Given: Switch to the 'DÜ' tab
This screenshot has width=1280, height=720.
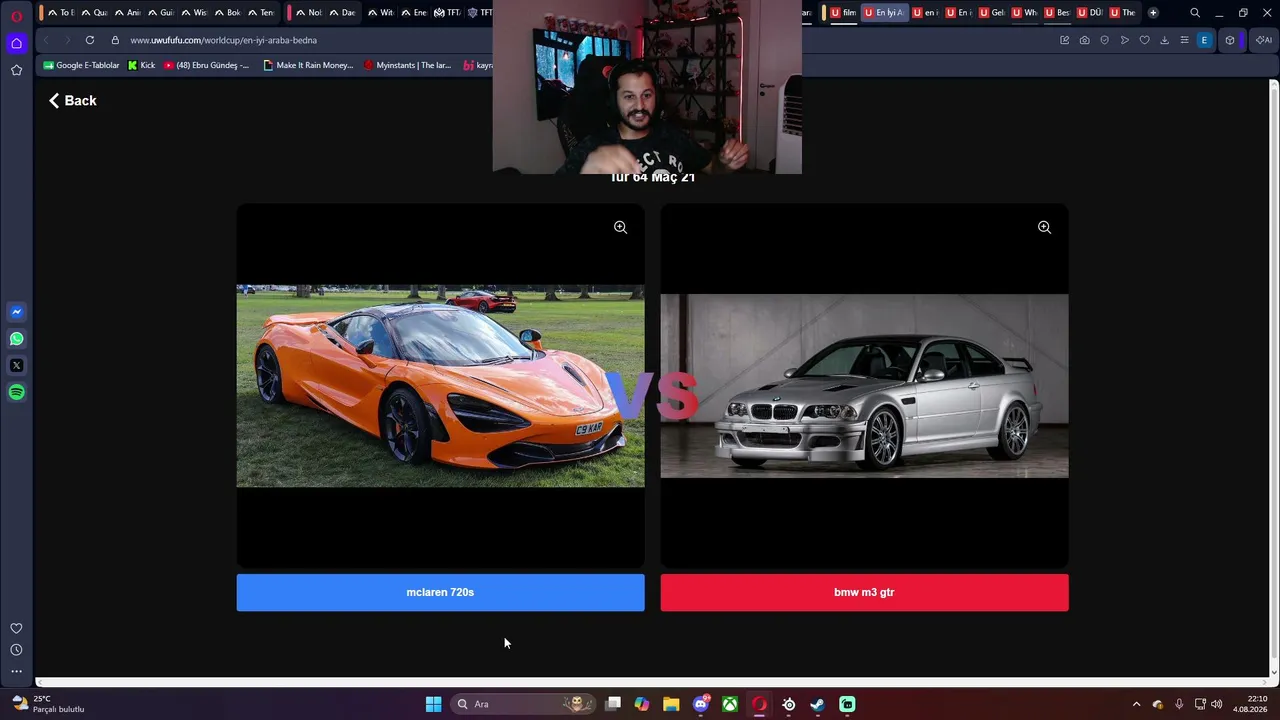Looking at the screenshot, I should [1089, 13].
